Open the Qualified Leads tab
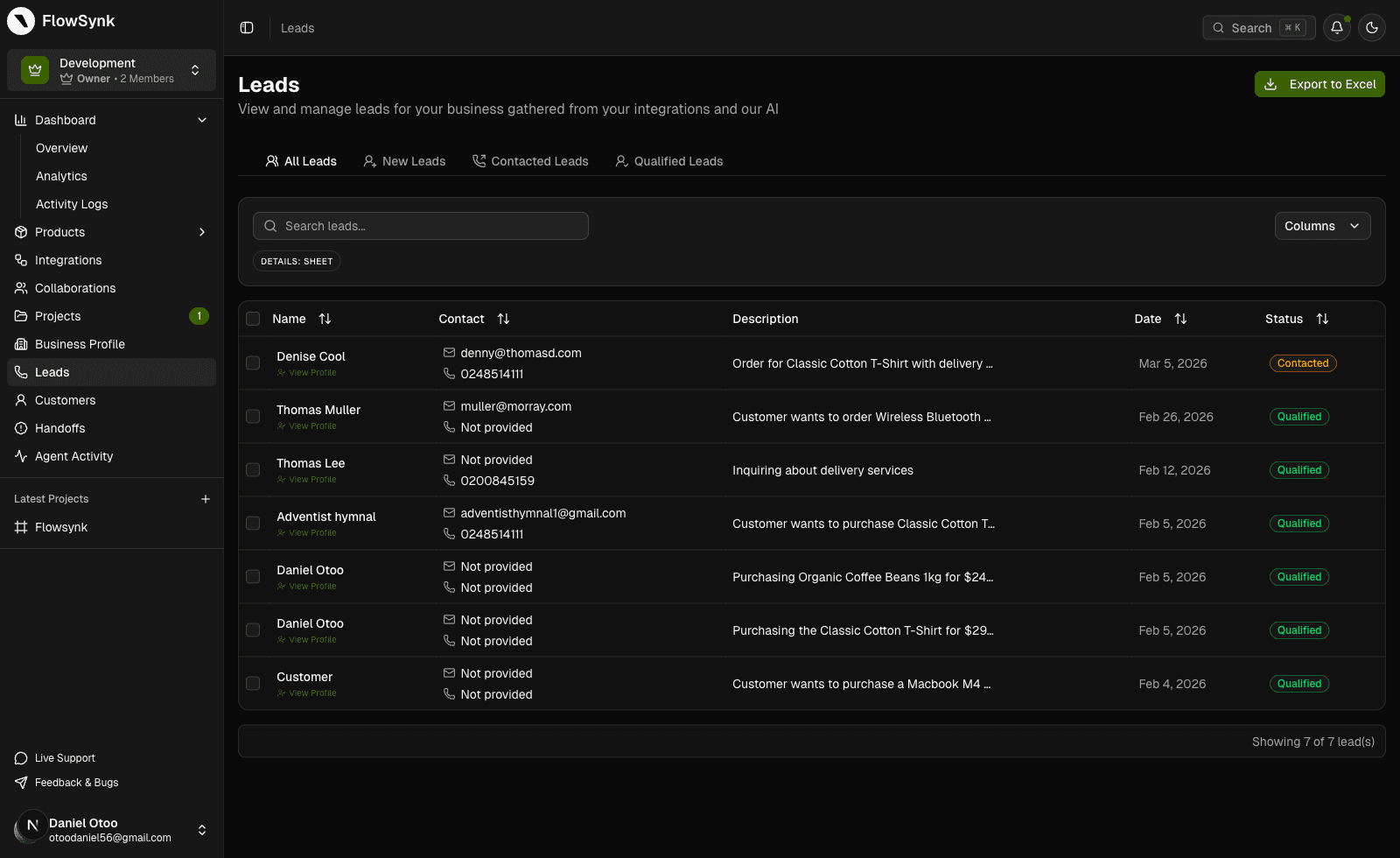 [668, 161]
